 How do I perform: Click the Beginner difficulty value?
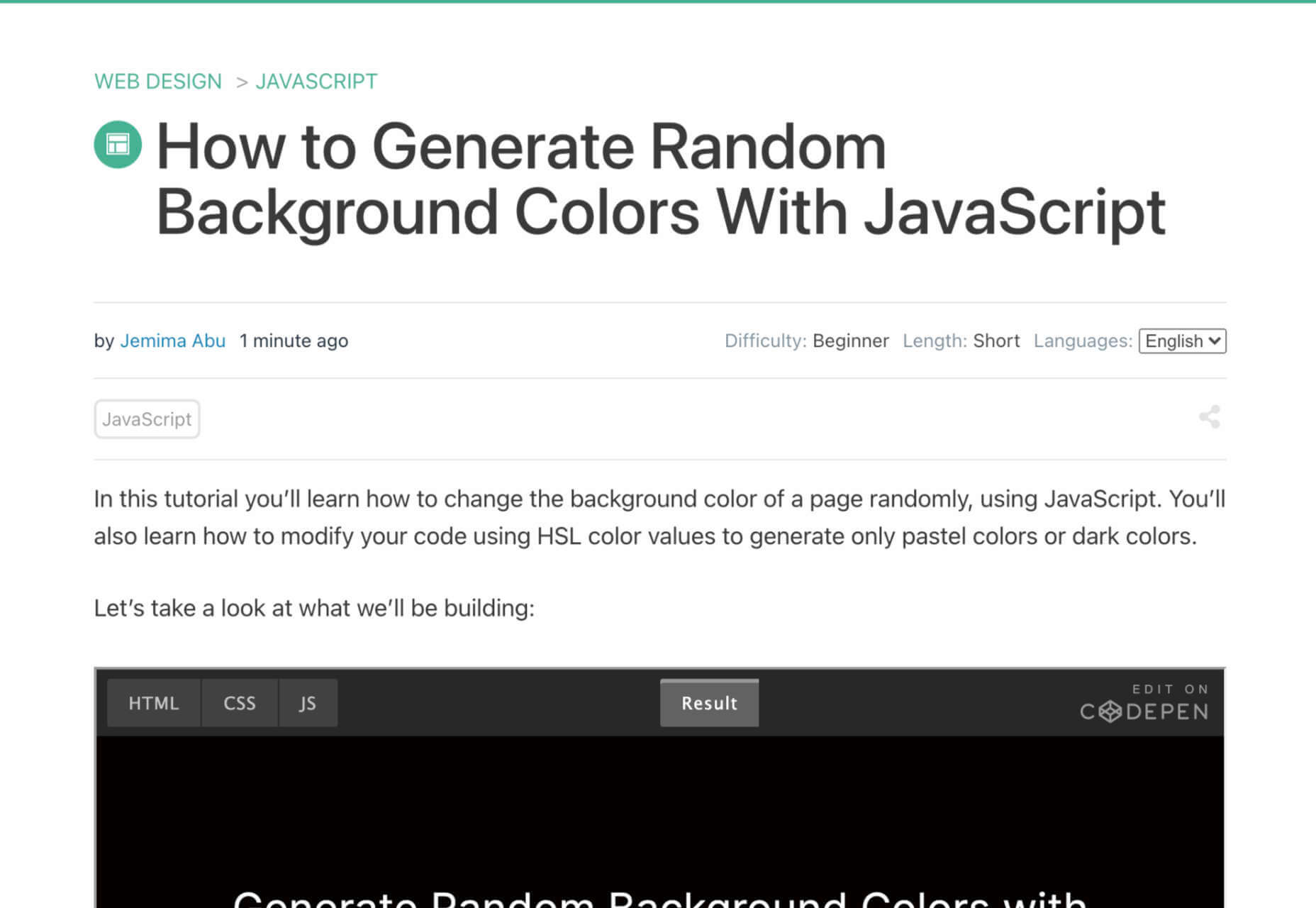[850, 341]
